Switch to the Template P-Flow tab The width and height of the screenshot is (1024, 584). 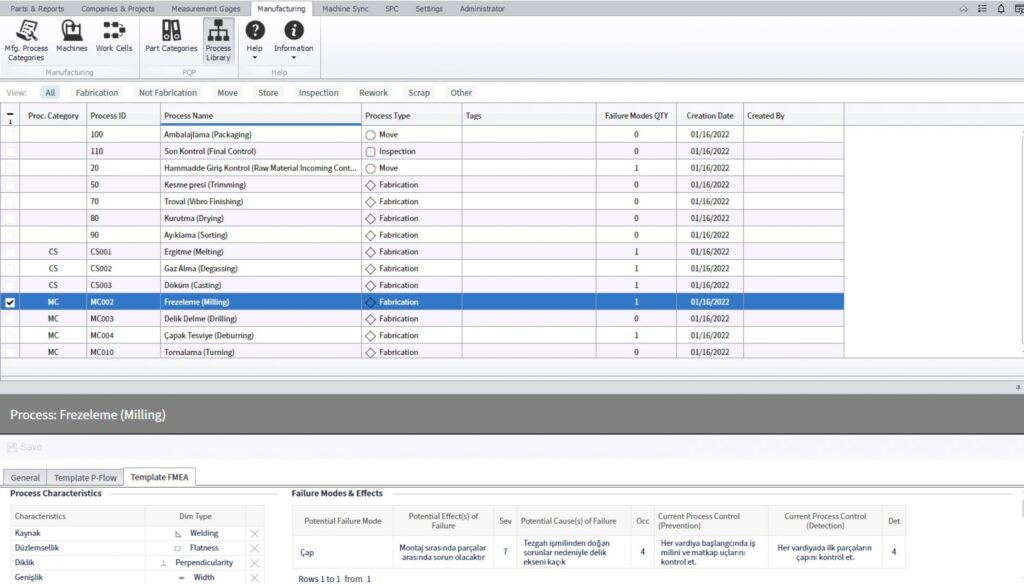tap(85, 478)
